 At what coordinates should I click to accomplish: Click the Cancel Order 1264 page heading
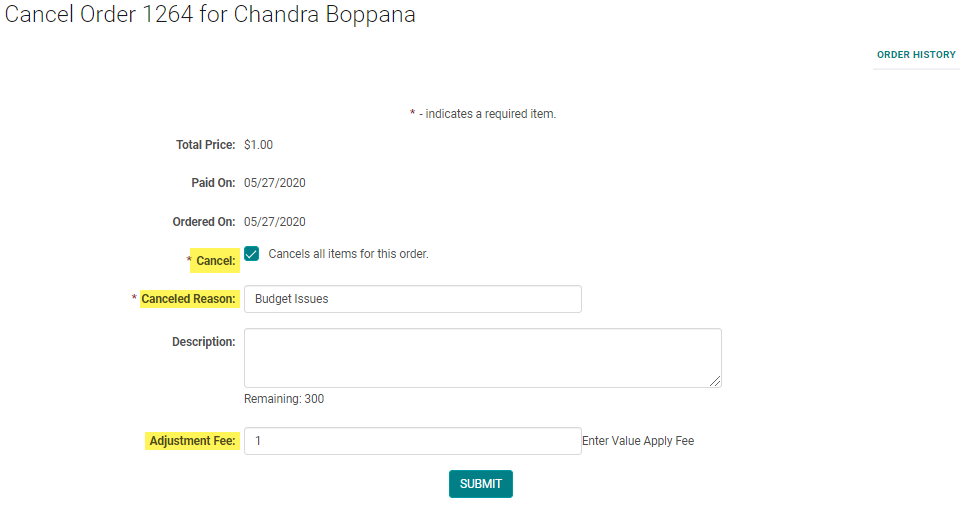pyautogui.click(x=210, y=15)
